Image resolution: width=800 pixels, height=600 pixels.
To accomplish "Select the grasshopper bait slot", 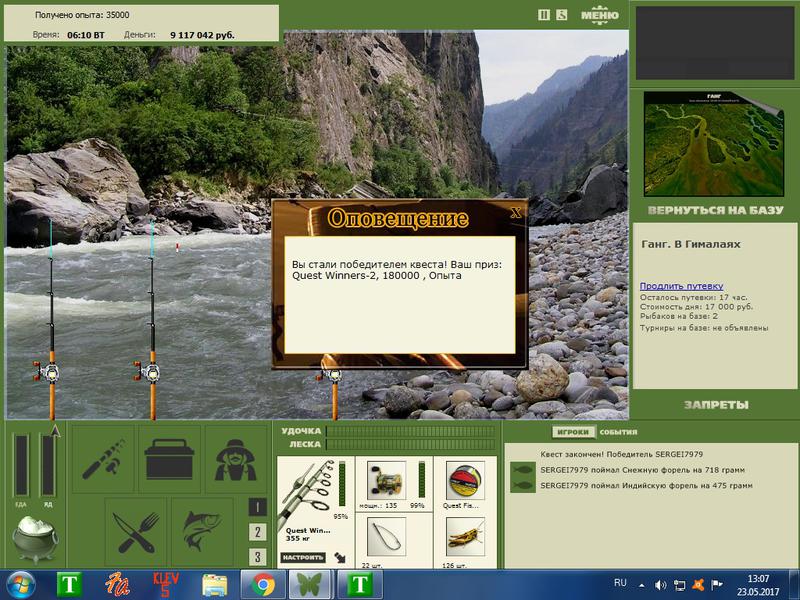I will click(x=465, y=537).
